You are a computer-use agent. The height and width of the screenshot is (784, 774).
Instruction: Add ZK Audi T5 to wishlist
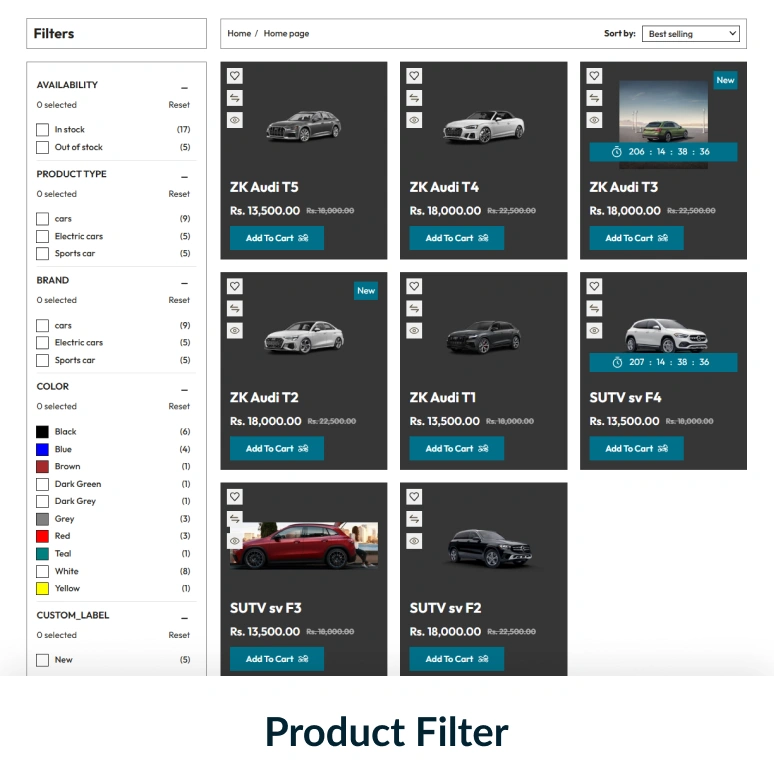click(234, 76)
